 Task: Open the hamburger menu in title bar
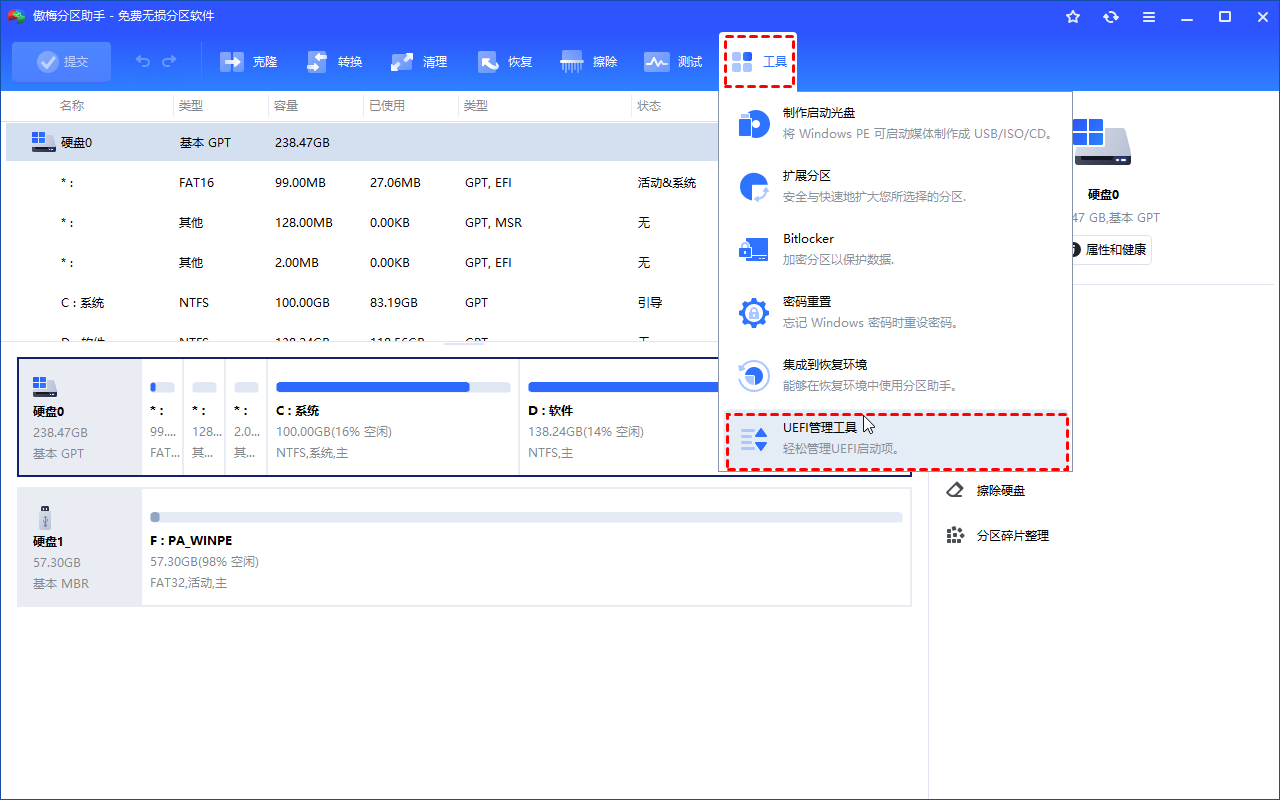click(x=1149, y=17)
